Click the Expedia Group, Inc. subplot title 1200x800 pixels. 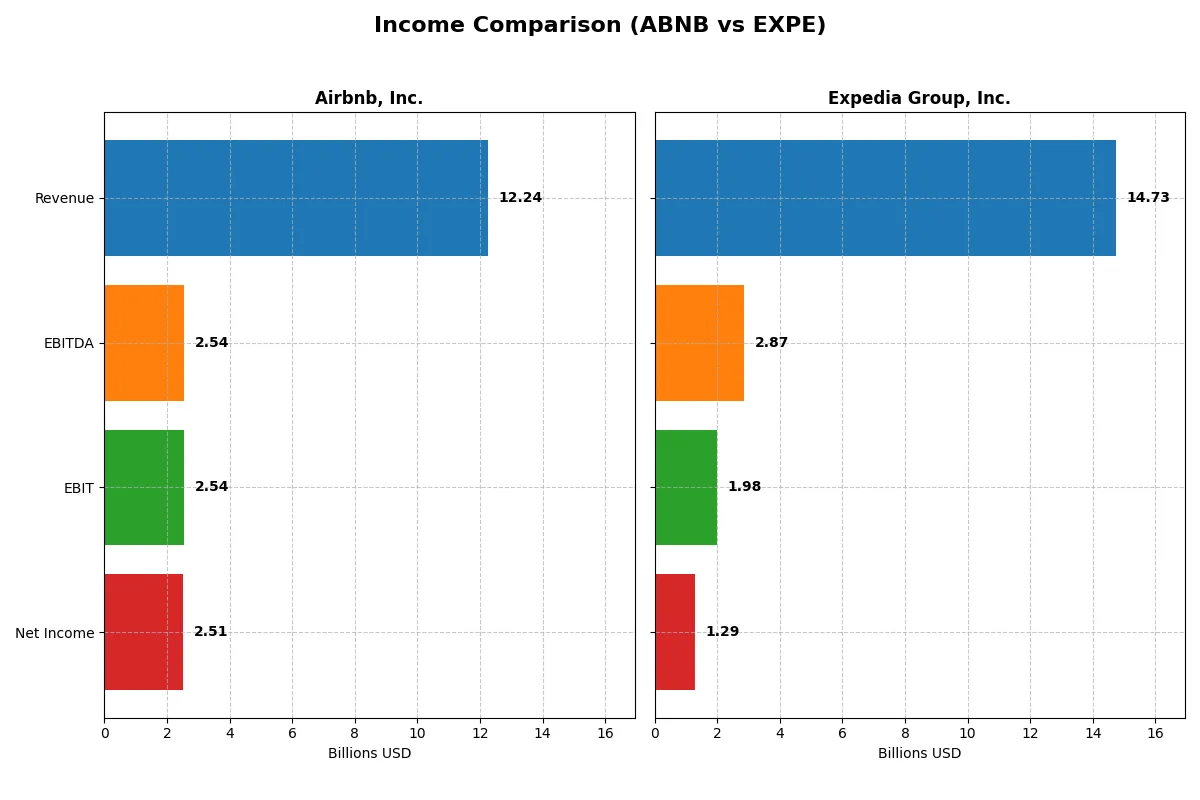click(x=918, y=98)
